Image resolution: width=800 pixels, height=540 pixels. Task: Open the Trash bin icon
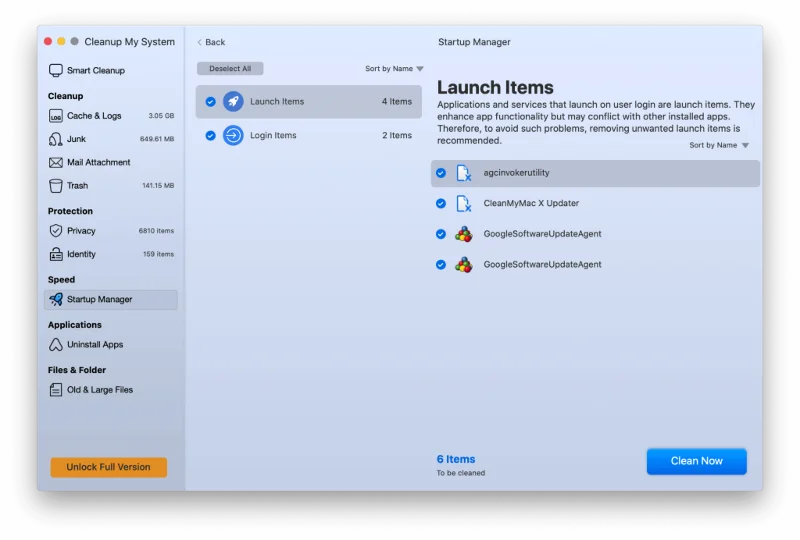coord(56,185)
